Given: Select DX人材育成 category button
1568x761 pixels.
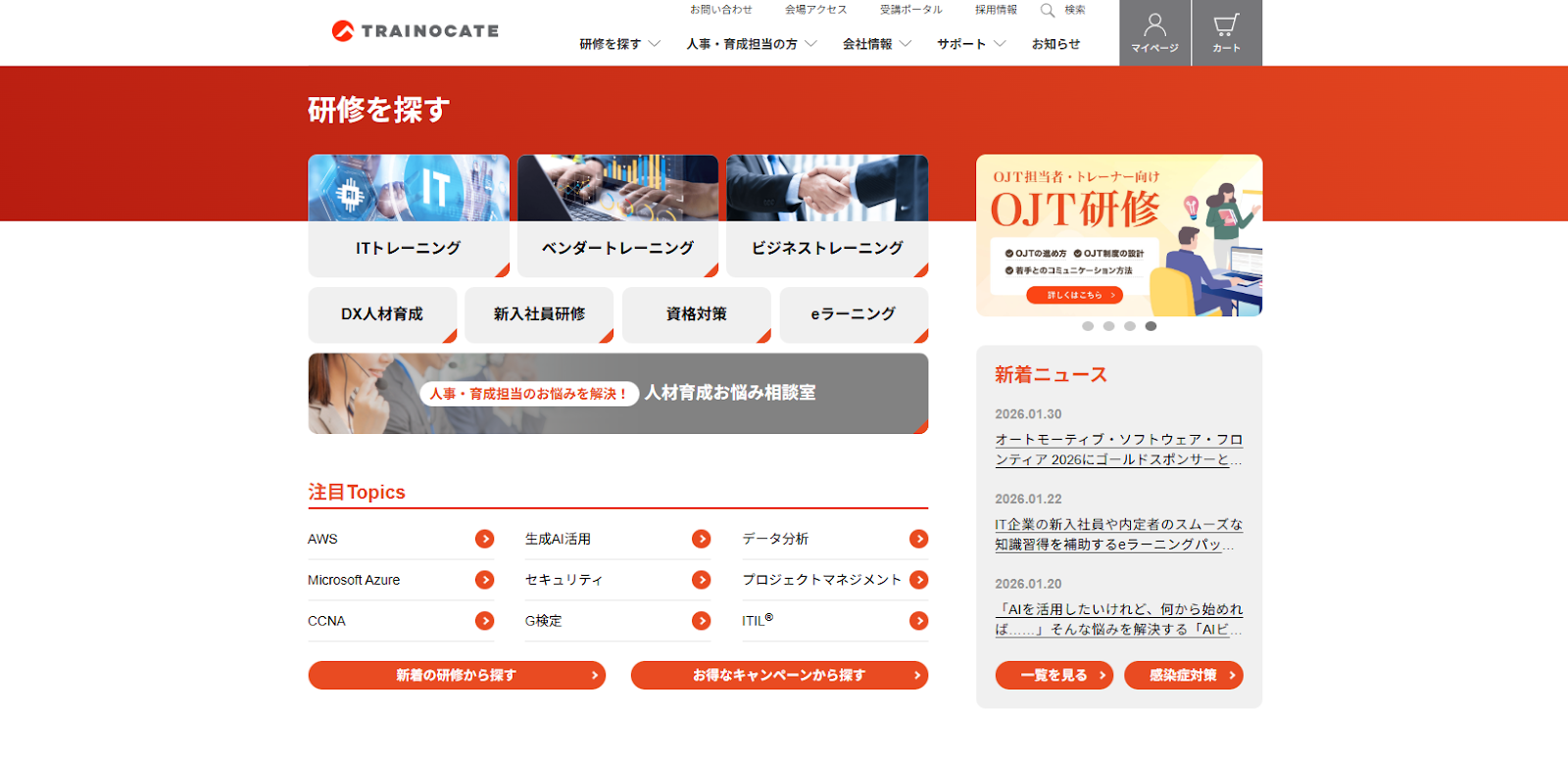Looking at the screenshot, I should (382, 314).
